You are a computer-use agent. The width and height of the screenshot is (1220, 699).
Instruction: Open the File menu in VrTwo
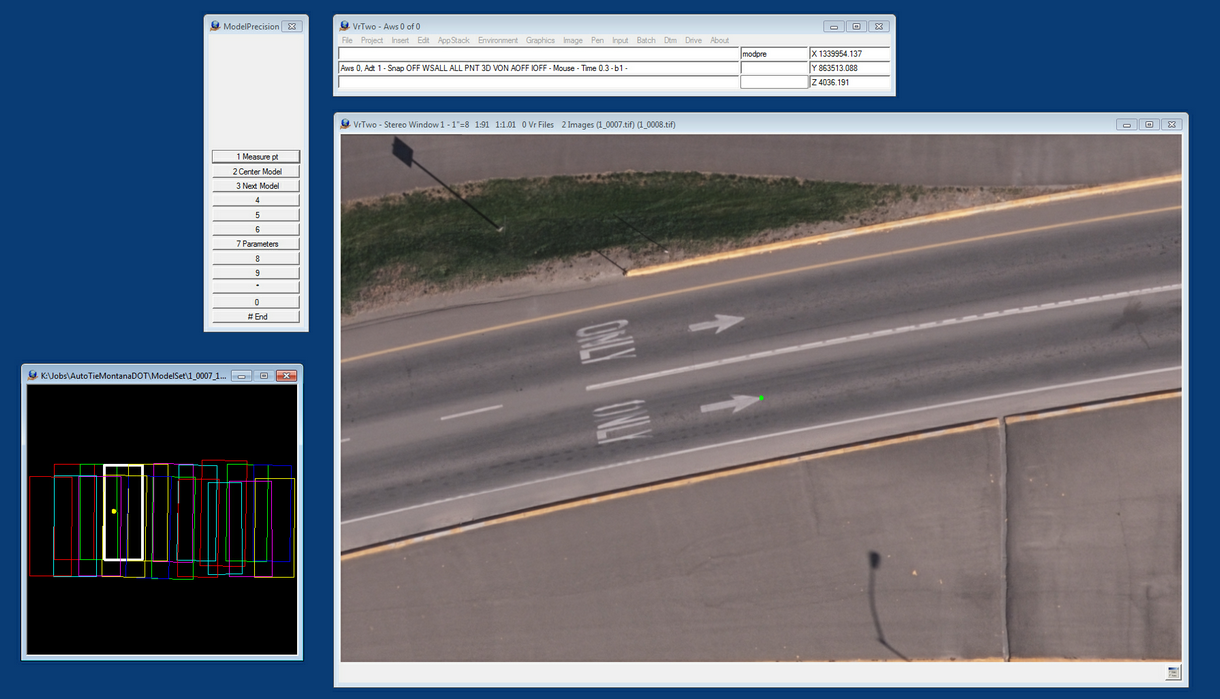pos(347,41)
